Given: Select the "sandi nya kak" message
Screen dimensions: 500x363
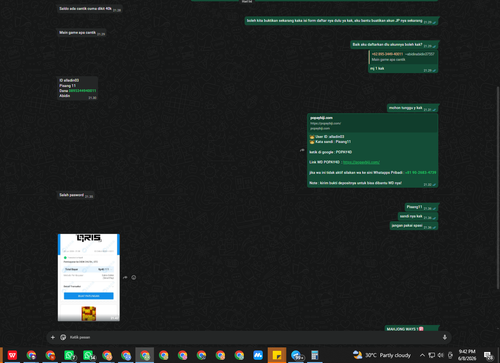Looking at the screenshot, I should (418, 216).
